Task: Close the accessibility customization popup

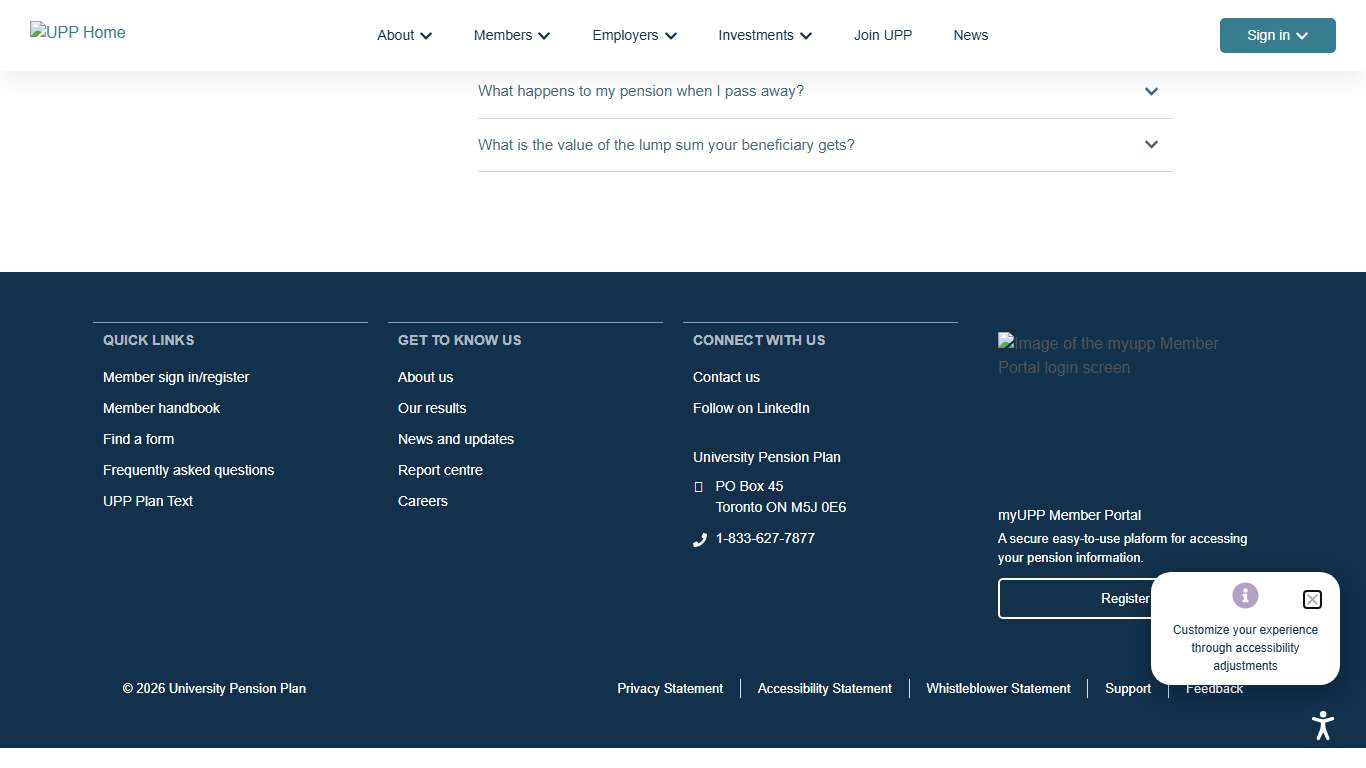Action: point(1312,600)
